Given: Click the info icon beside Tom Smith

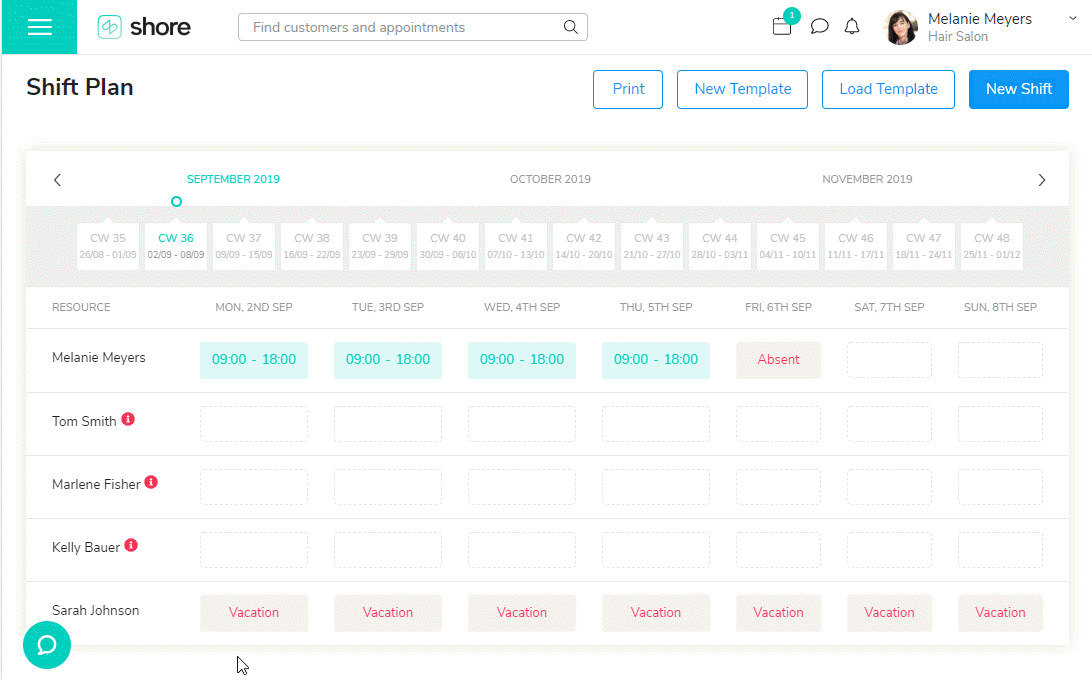Looking at the screenshot, I should pyautogui.click(x=128, y=420).
